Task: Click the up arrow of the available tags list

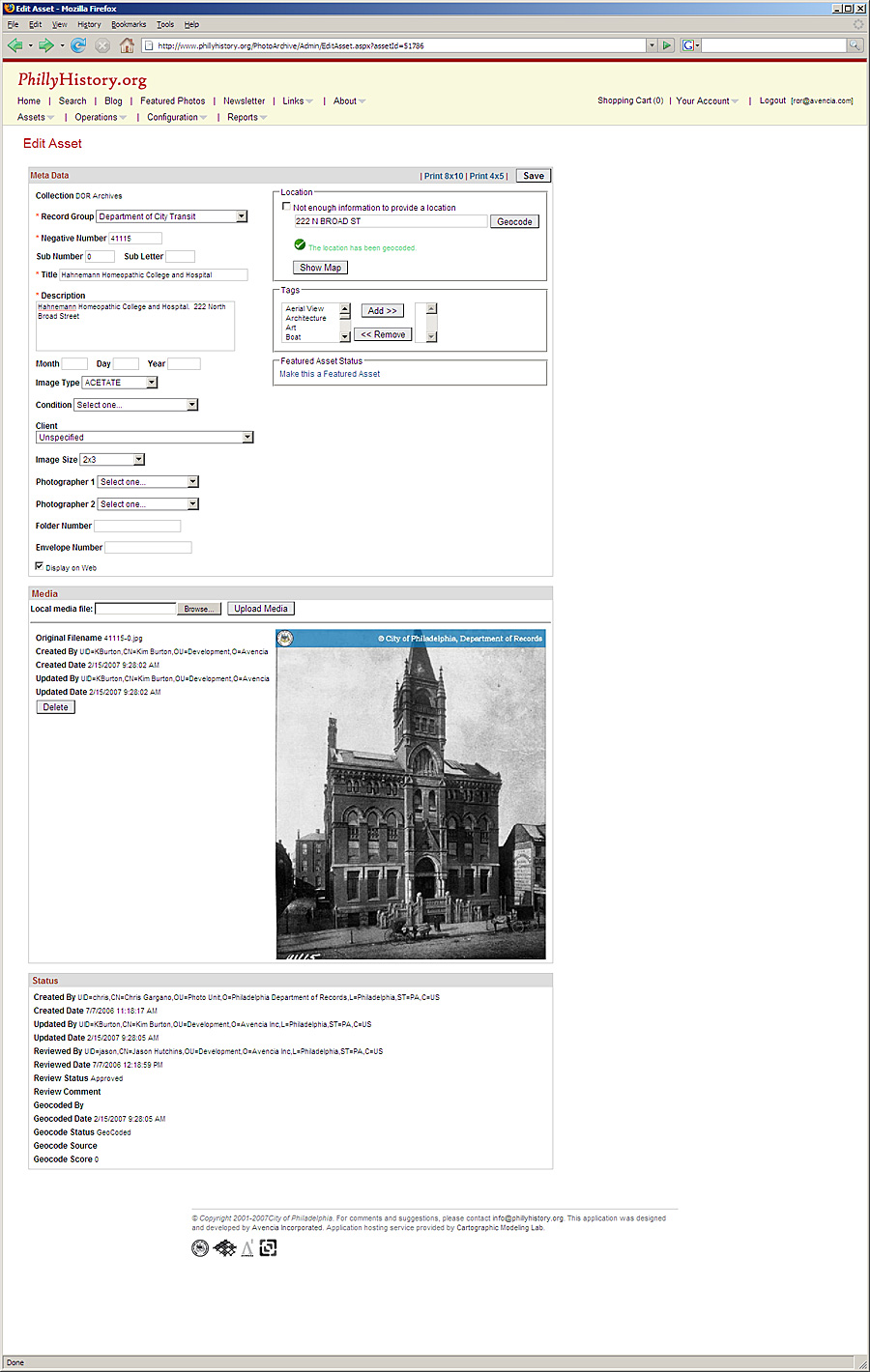Action: pyautogui.click(x=345, y=309)
